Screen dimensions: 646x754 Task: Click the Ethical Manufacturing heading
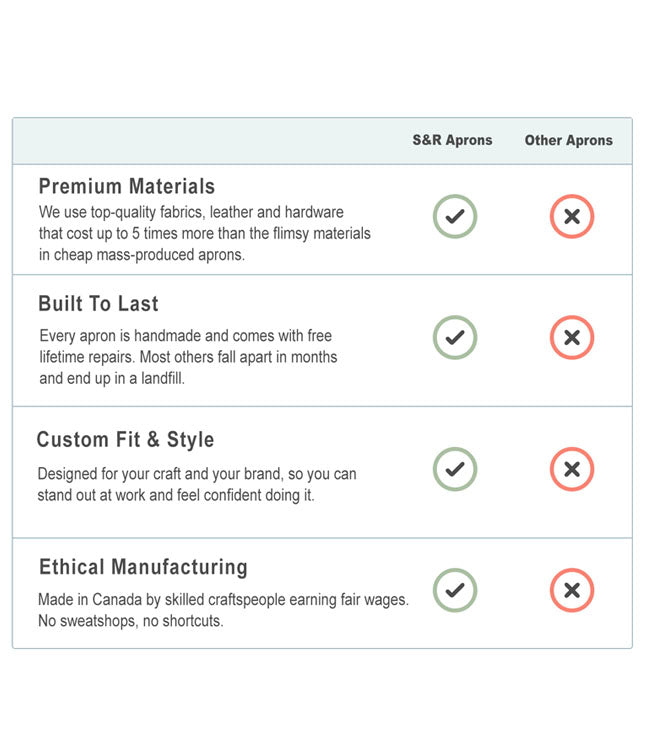[143, 567]
